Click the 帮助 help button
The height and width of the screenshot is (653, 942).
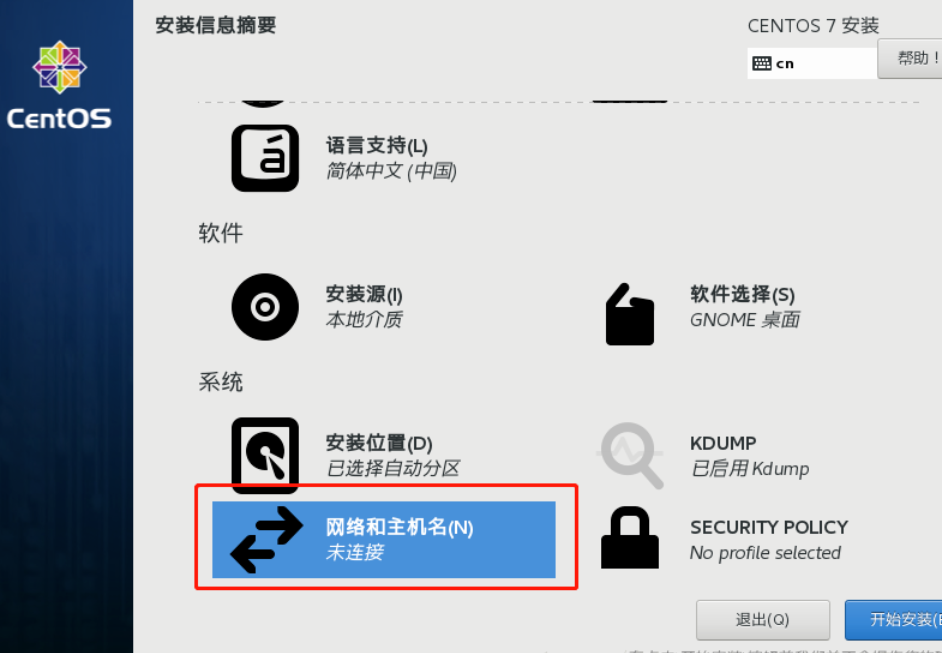(x=910, y=58)
